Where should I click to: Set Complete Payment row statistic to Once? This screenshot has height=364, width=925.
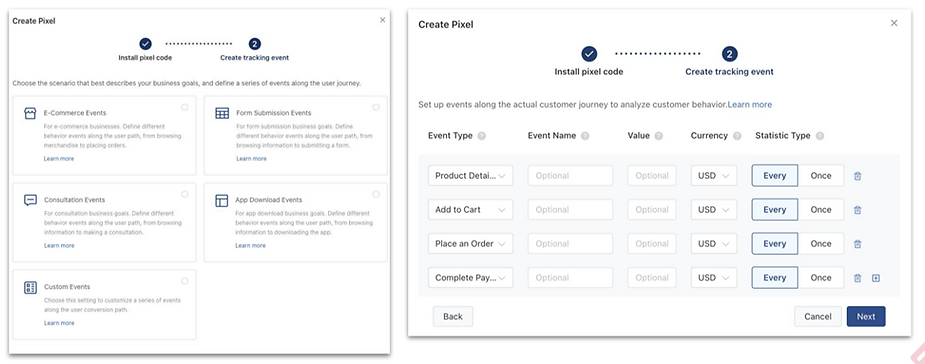(821, 278)
